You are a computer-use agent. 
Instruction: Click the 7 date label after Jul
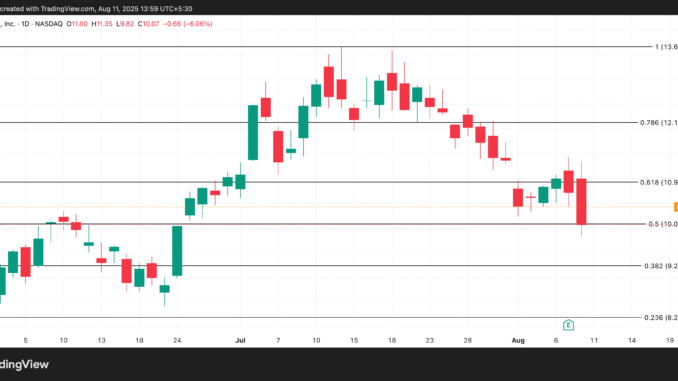(x=278, y=340)
